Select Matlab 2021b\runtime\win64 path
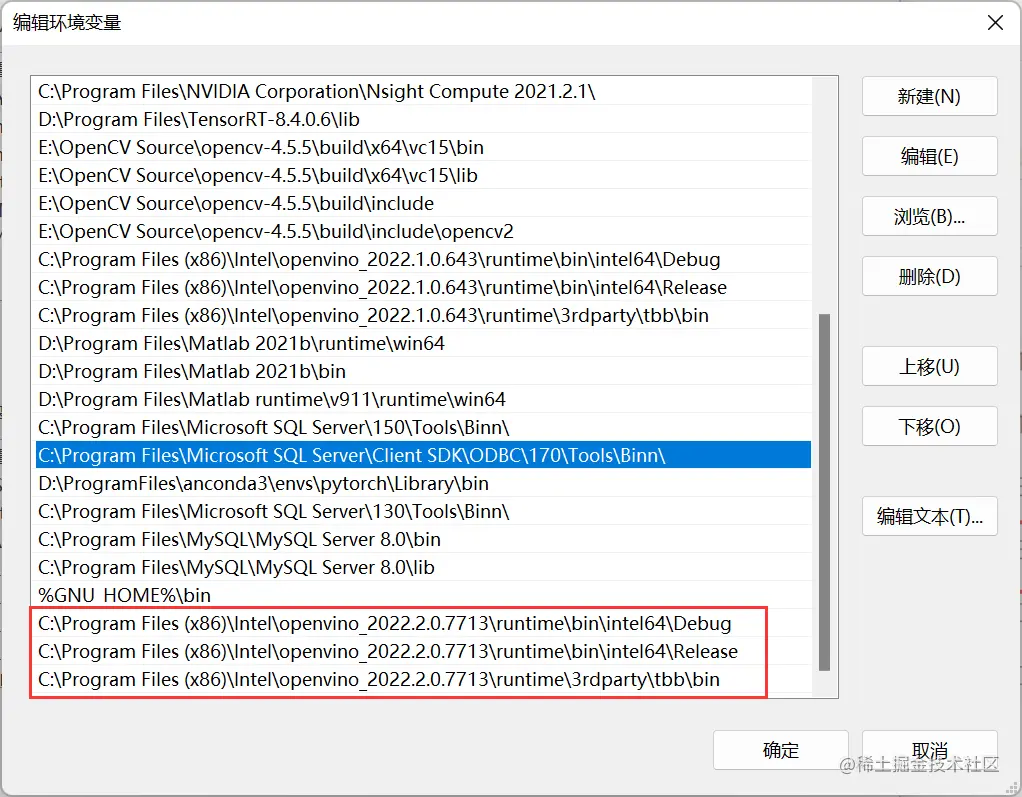The width and height of the screenshot is (1022, 797). [x=424, y=343]
